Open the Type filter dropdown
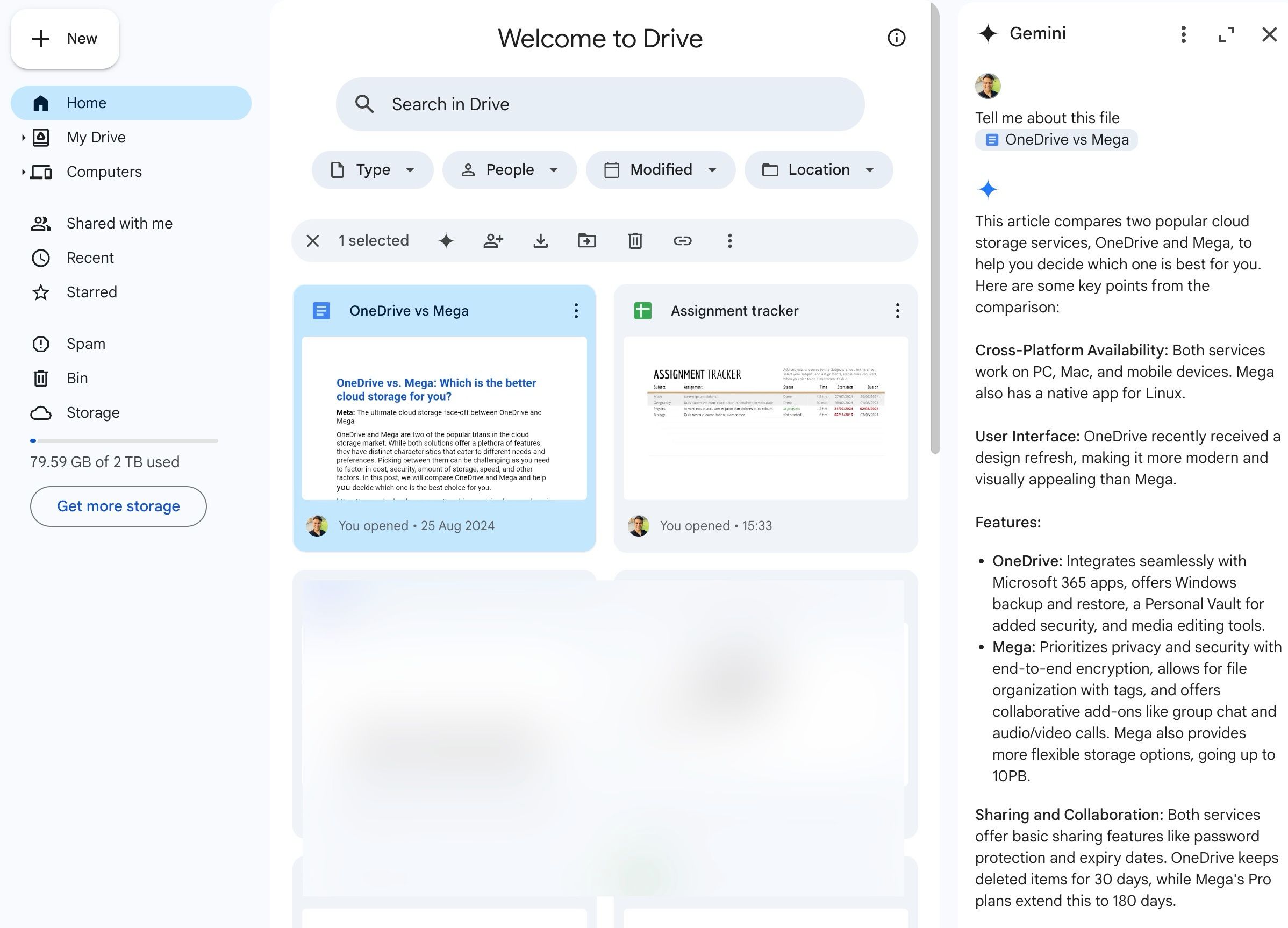This screenshot has width=1288, height=928. pyautogui.click(x=372, y=169)
